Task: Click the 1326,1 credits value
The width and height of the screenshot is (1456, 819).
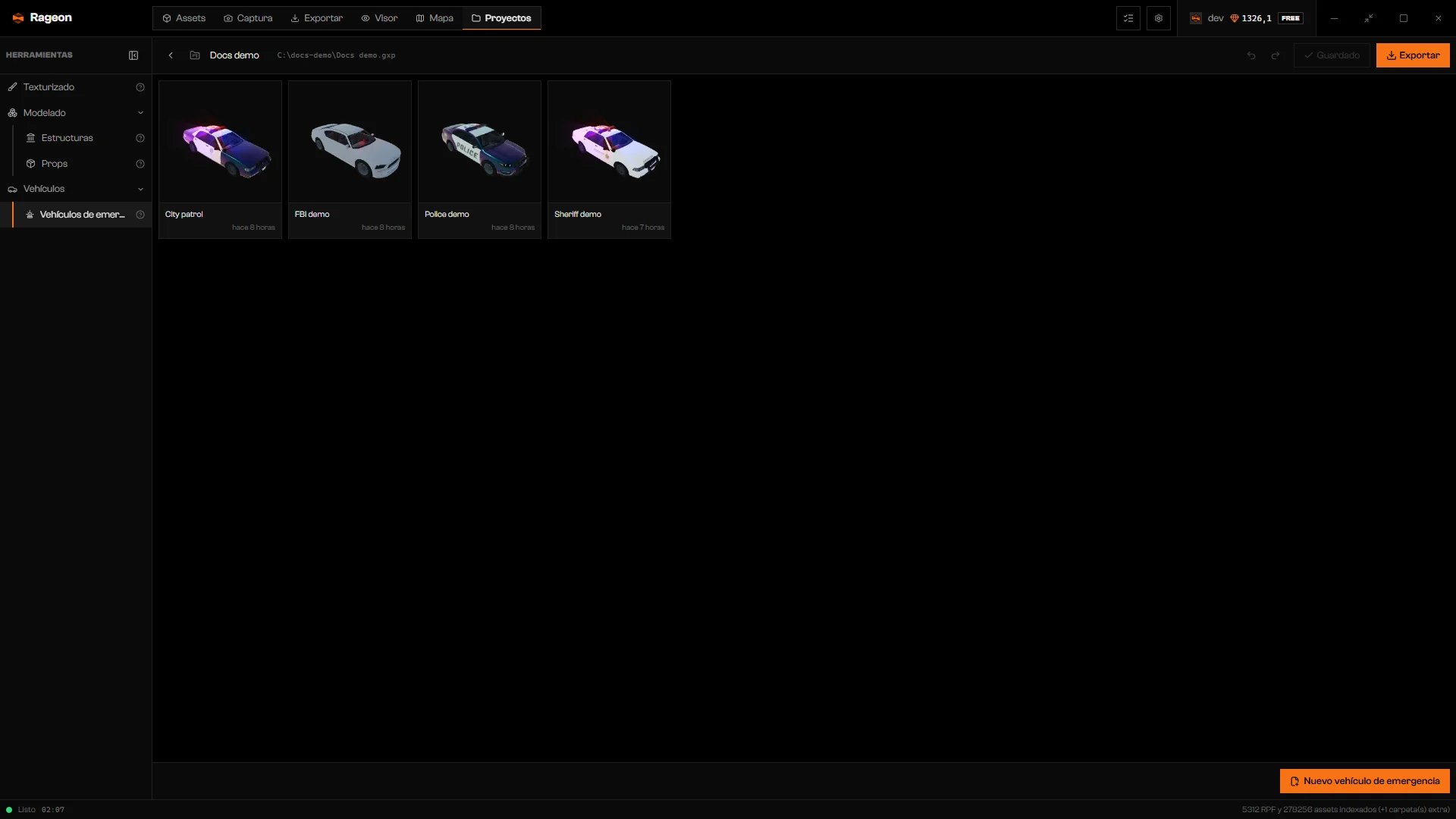Action: point(1257,18)
